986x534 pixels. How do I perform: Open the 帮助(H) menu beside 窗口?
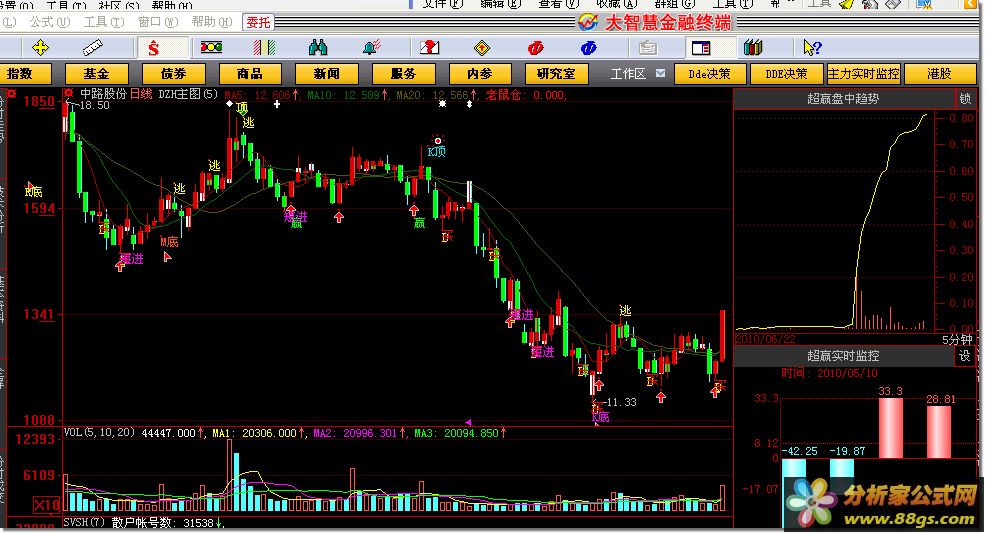click(212, 22)
